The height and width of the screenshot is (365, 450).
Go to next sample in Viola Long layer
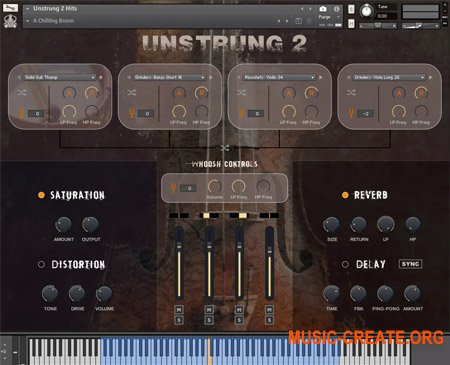coord(430,77)
